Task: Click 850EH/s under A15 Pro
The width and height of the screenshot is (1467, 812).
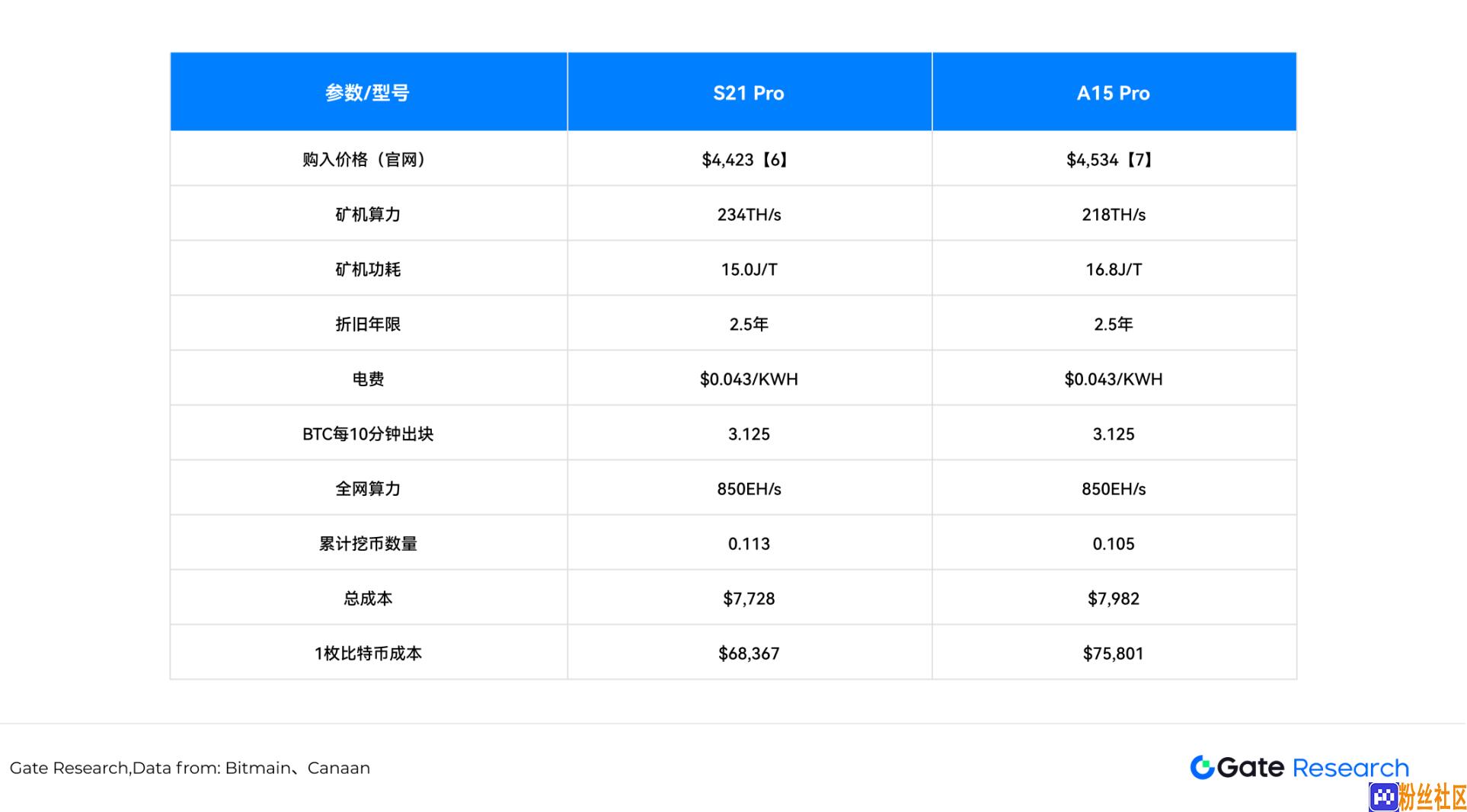Action: [x=1114, y=488]
